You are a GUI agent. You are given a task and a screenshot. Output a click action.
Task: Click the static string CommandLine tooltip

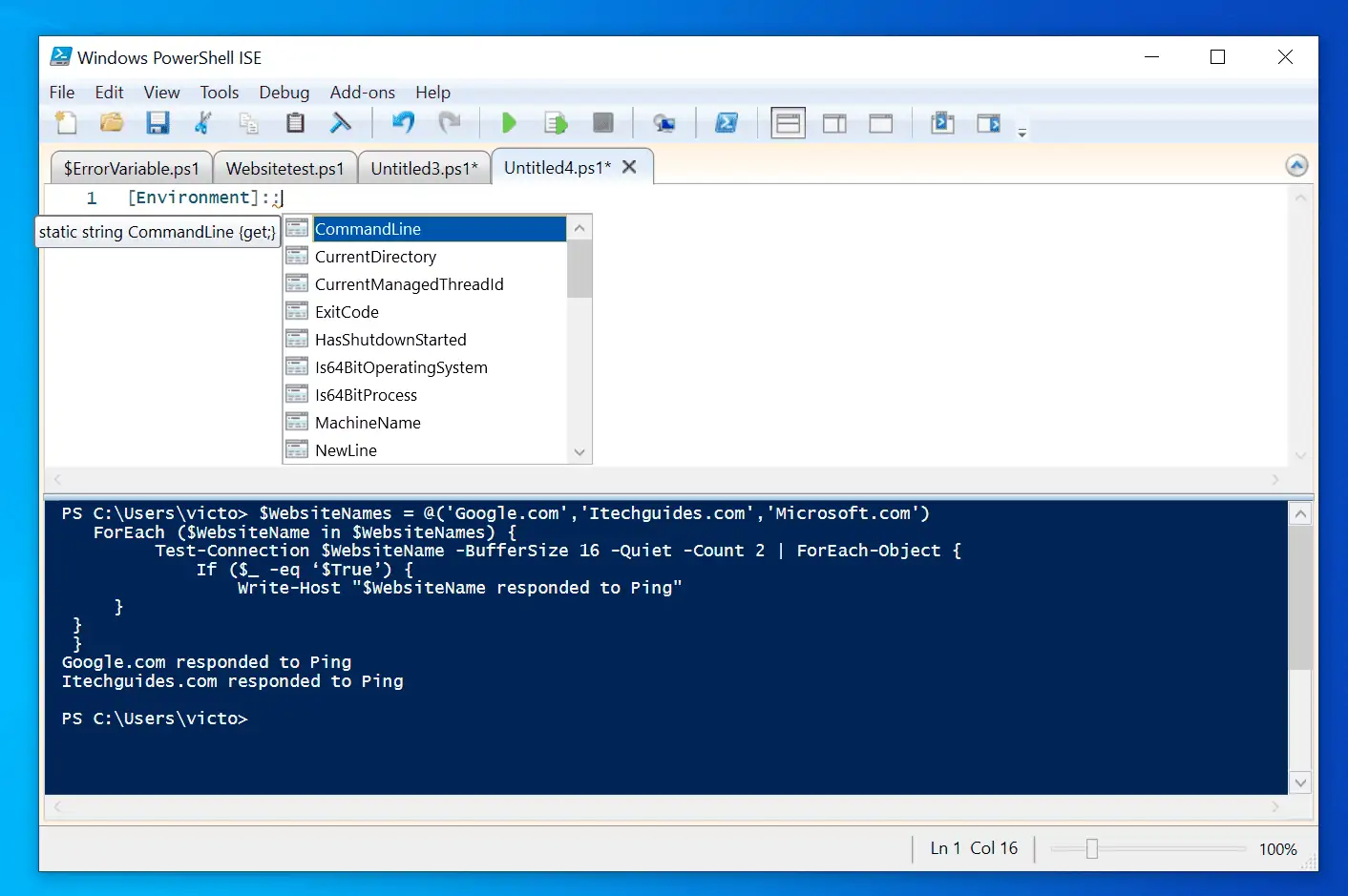pyautogui.click(x=158, y=232)
